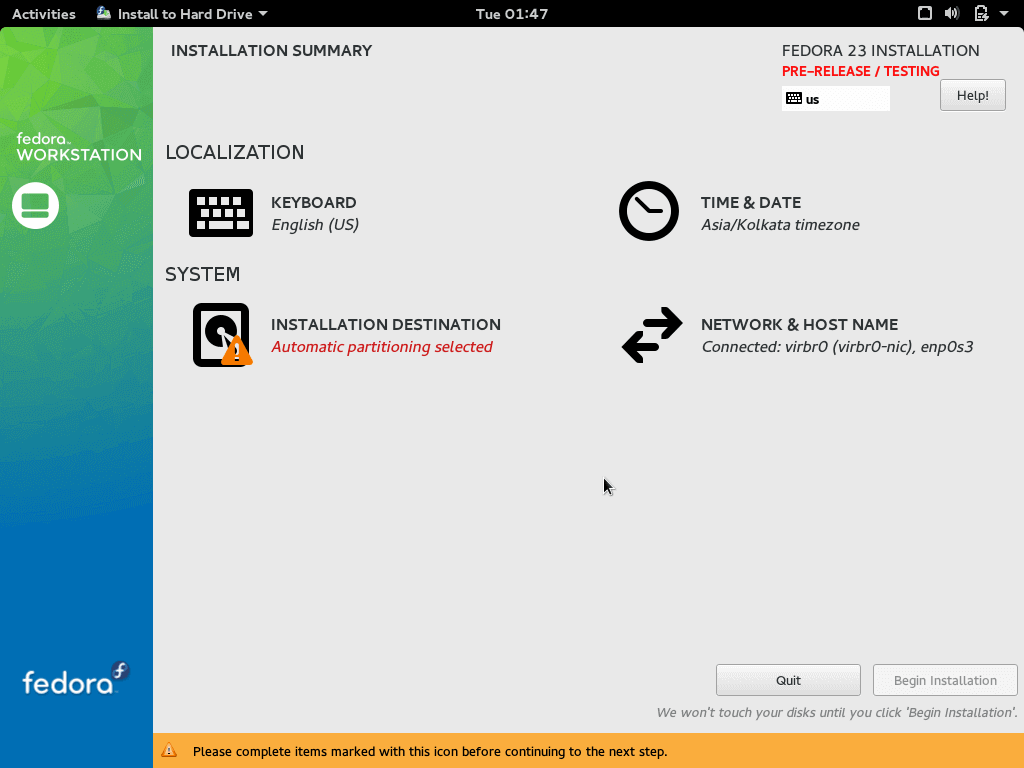Screen dimensions: 1024x768
Task: Click the Begin Installation button
Action: pos(945,680)
